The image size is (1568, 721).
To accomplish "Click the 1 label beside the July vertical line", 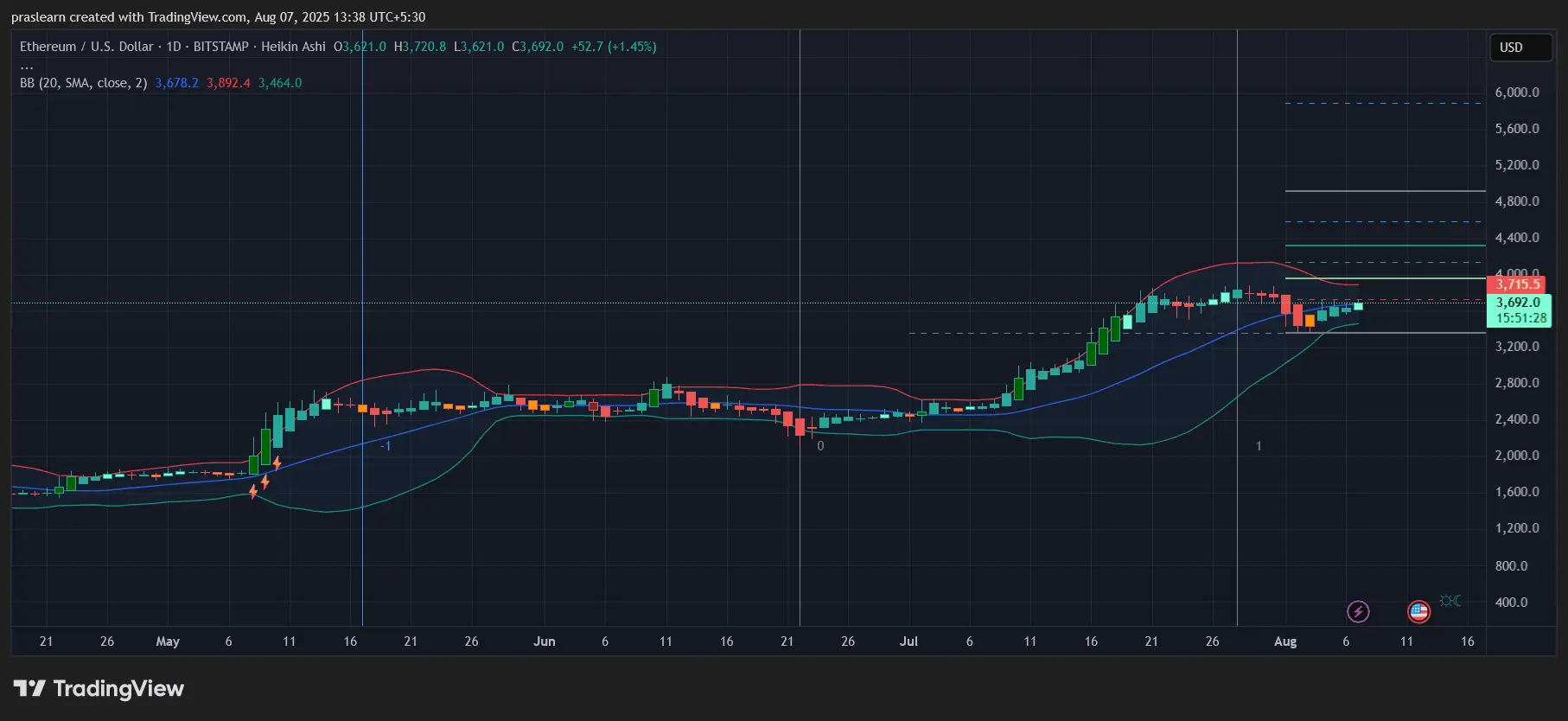I will pyautogui.click(x=1259, y=446).
